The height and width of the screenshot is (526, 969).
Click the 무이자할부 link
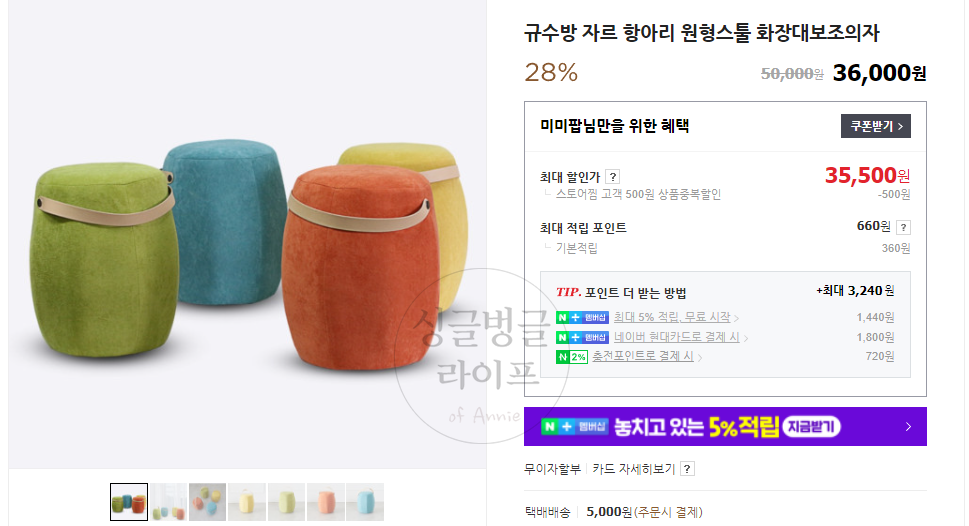click(552, 469)
